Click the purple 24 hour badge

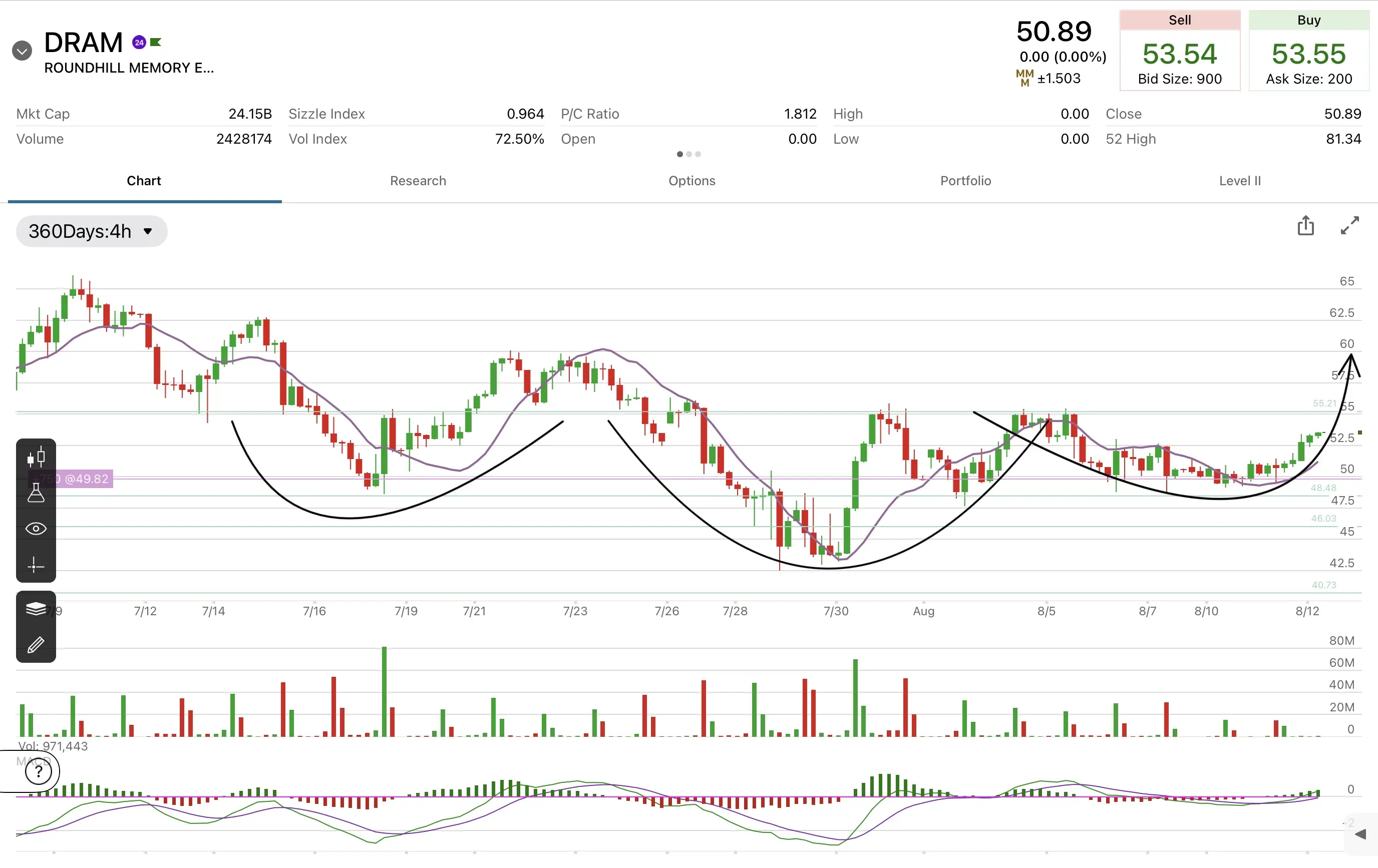[139, 43]
